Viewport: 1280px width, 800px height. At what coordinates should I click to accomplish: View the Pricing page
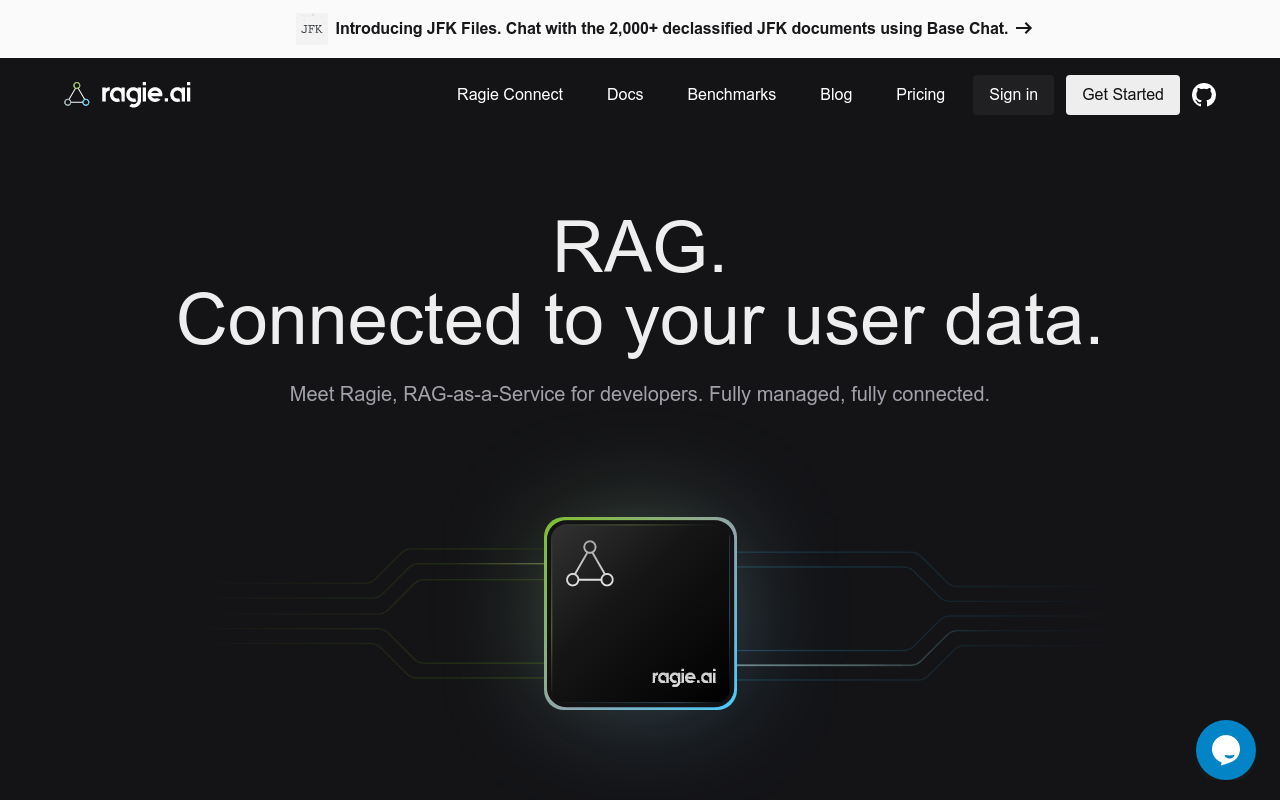pos(920,94)
